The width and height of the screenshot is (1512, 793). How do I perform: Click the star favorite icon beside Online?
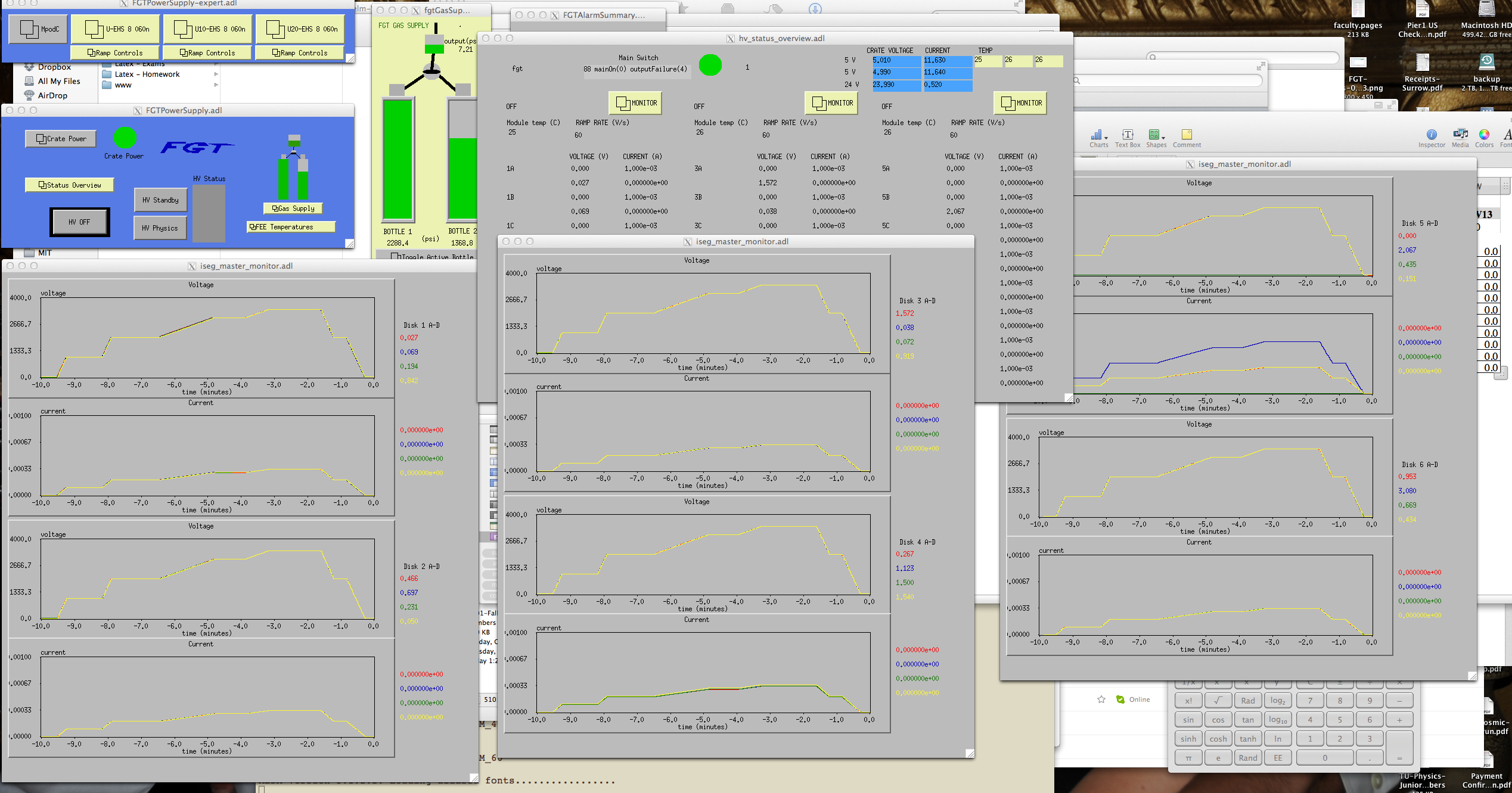[1101, 699]
